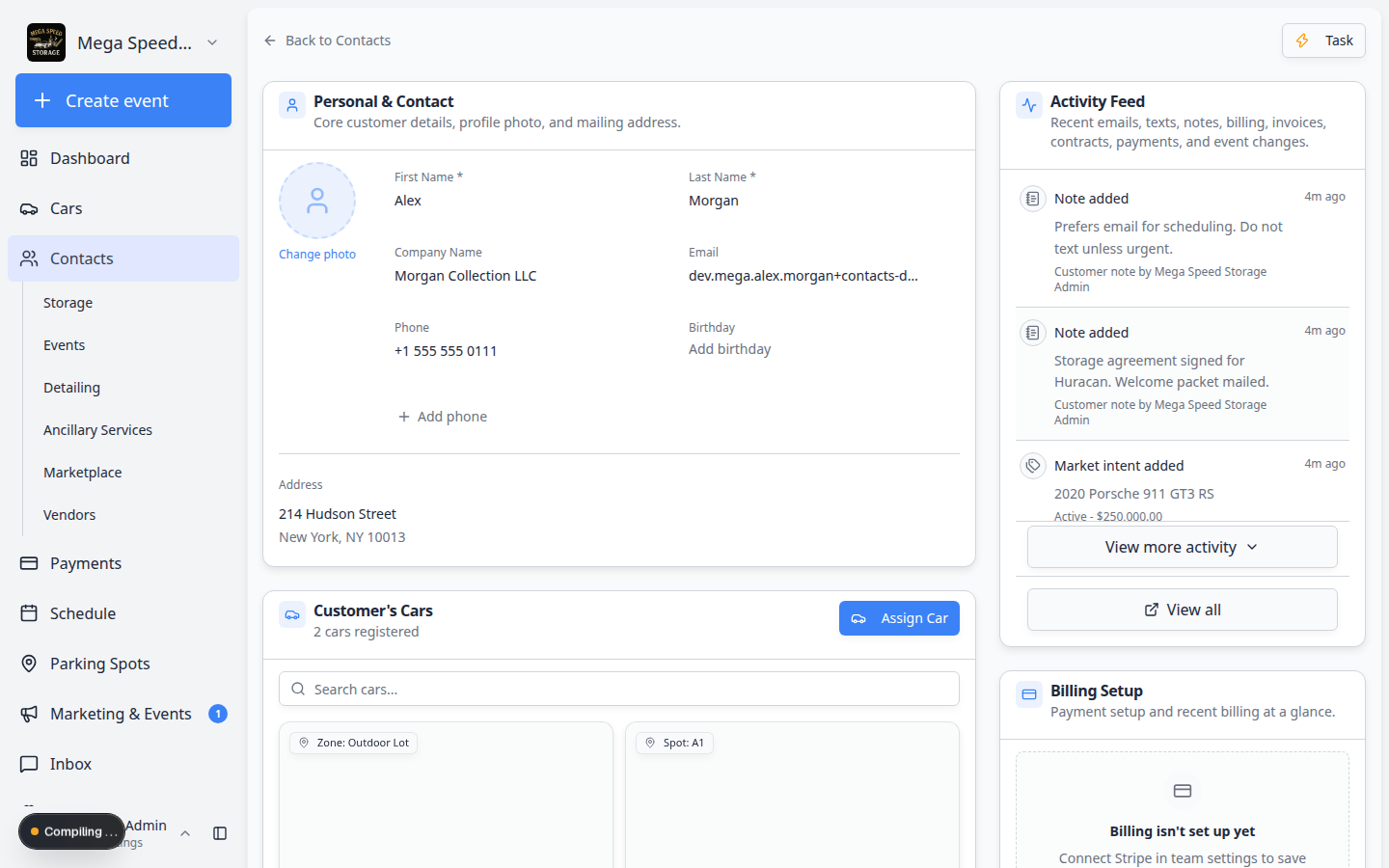Open the Dashboard page from the sidebar

click(x=123, y=158)
